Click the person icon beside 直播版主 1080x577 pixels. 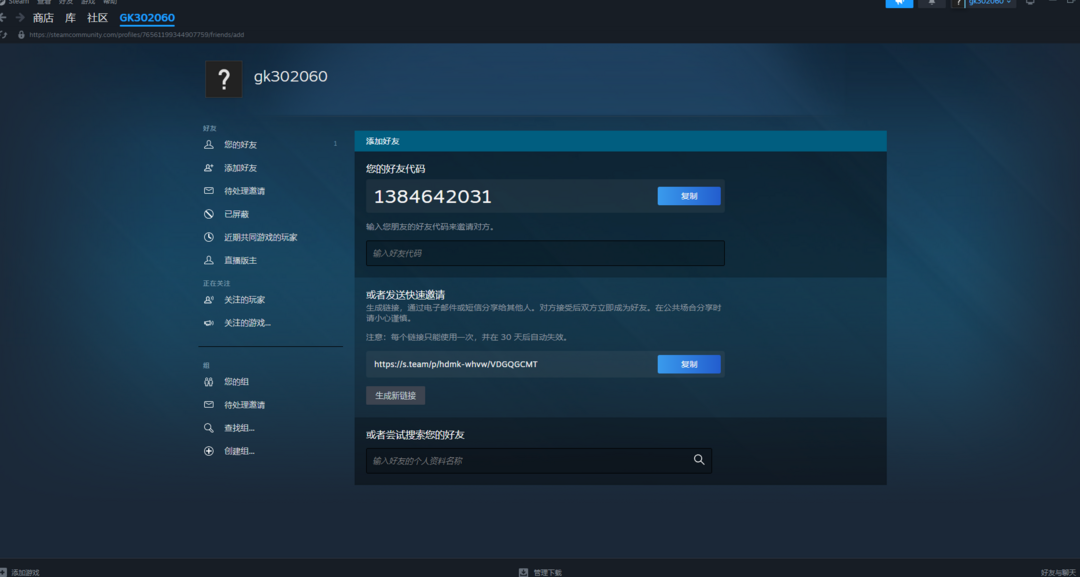(x=209, y=260)
